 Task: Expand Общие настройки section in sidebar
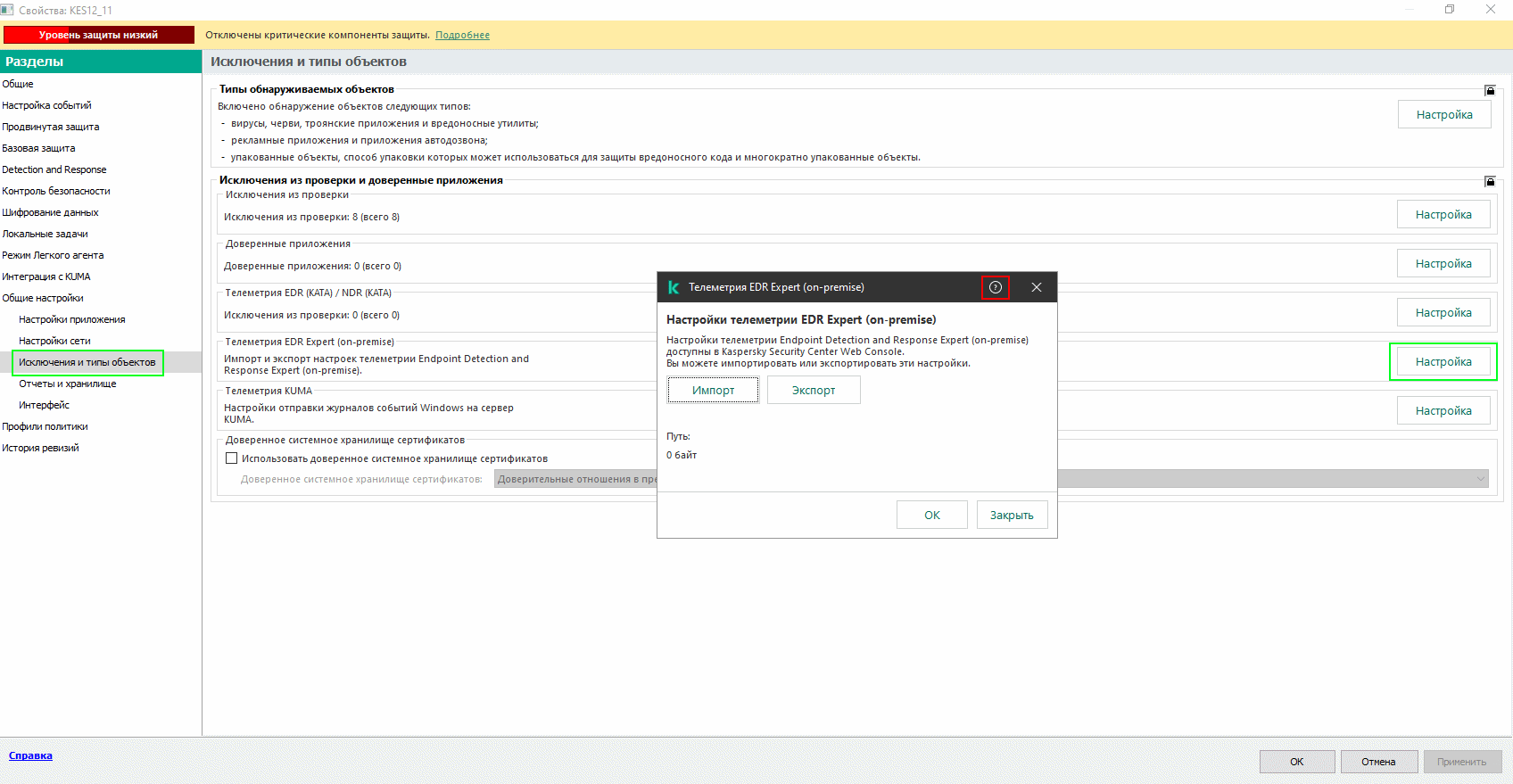[43, 298]
